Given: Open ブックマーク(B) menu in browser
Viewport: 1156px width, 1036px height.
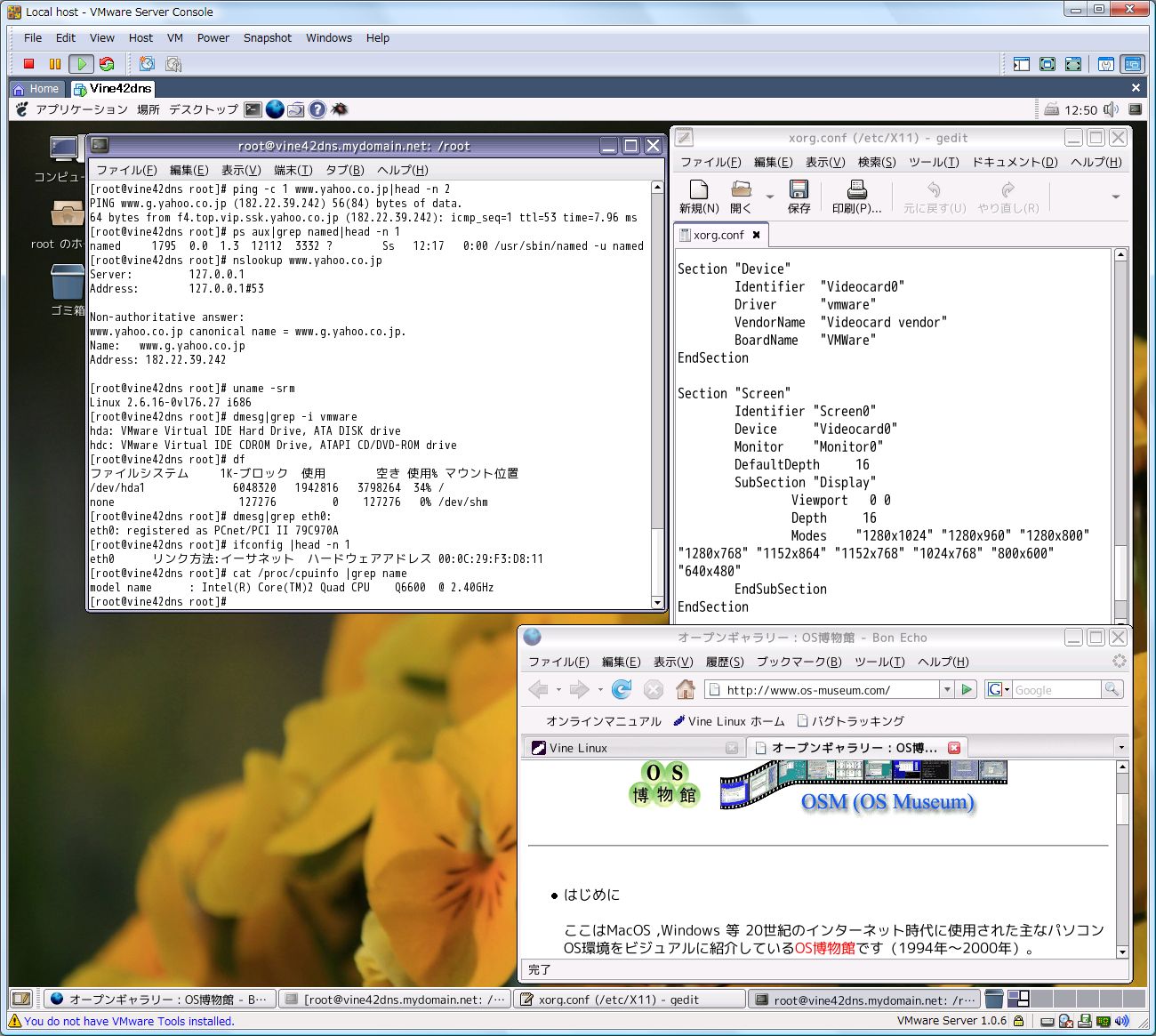Looking at the screenshot, I should [799, 662].
